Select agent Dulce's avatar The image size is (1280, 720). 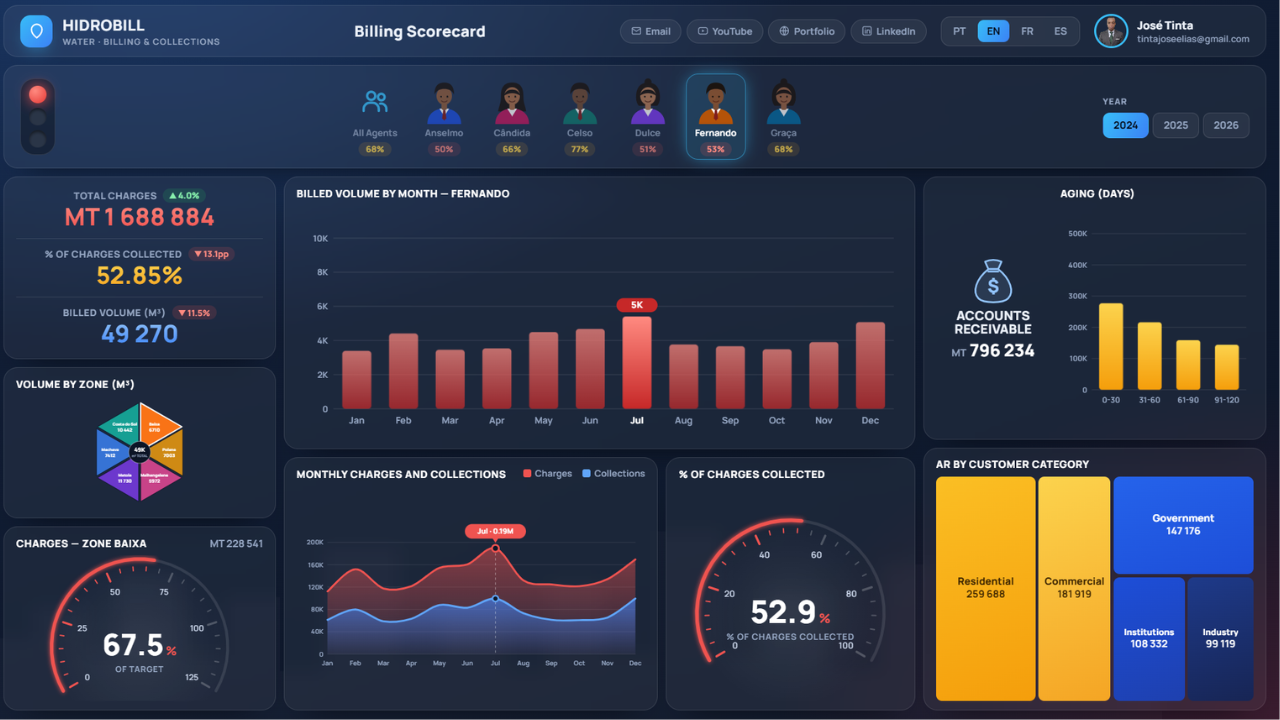point(648,103)
